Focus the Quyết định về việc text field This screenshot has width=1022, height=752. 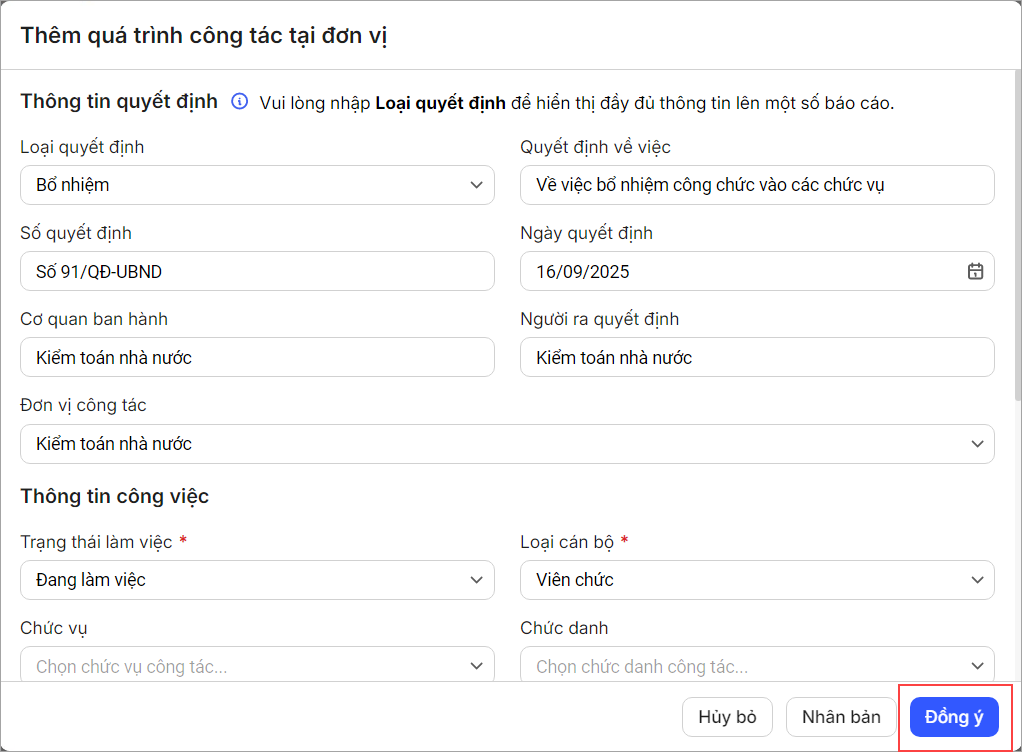point(757,185)
